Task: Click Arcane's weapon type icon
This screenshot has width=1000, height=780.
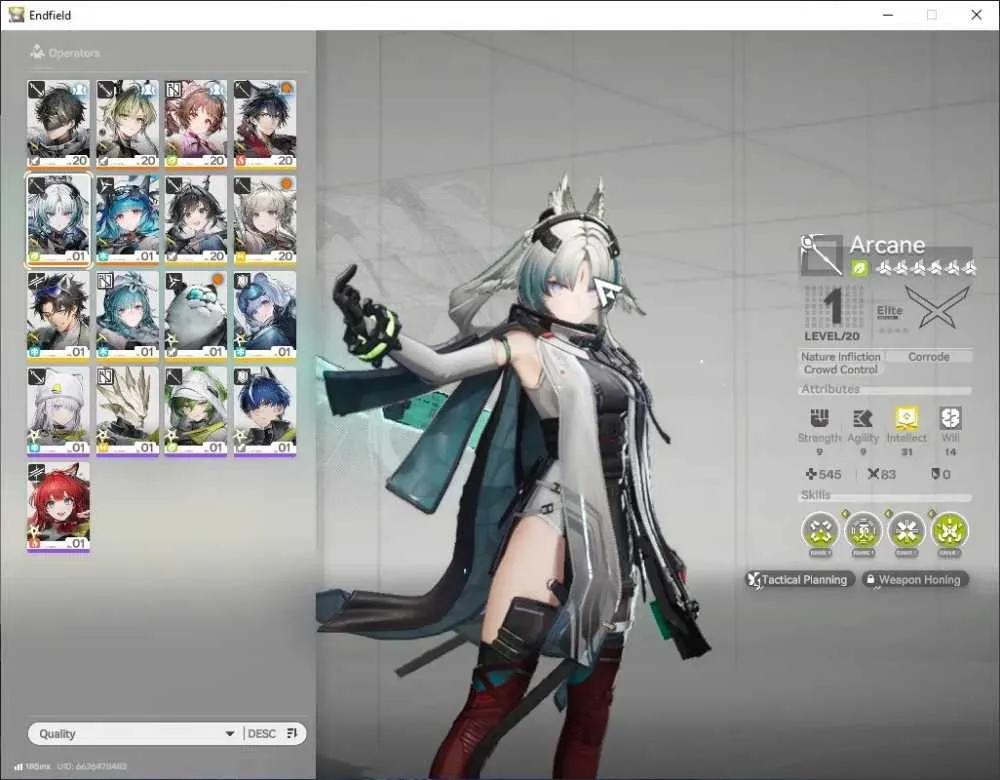Action: click(x=821, y=255)
